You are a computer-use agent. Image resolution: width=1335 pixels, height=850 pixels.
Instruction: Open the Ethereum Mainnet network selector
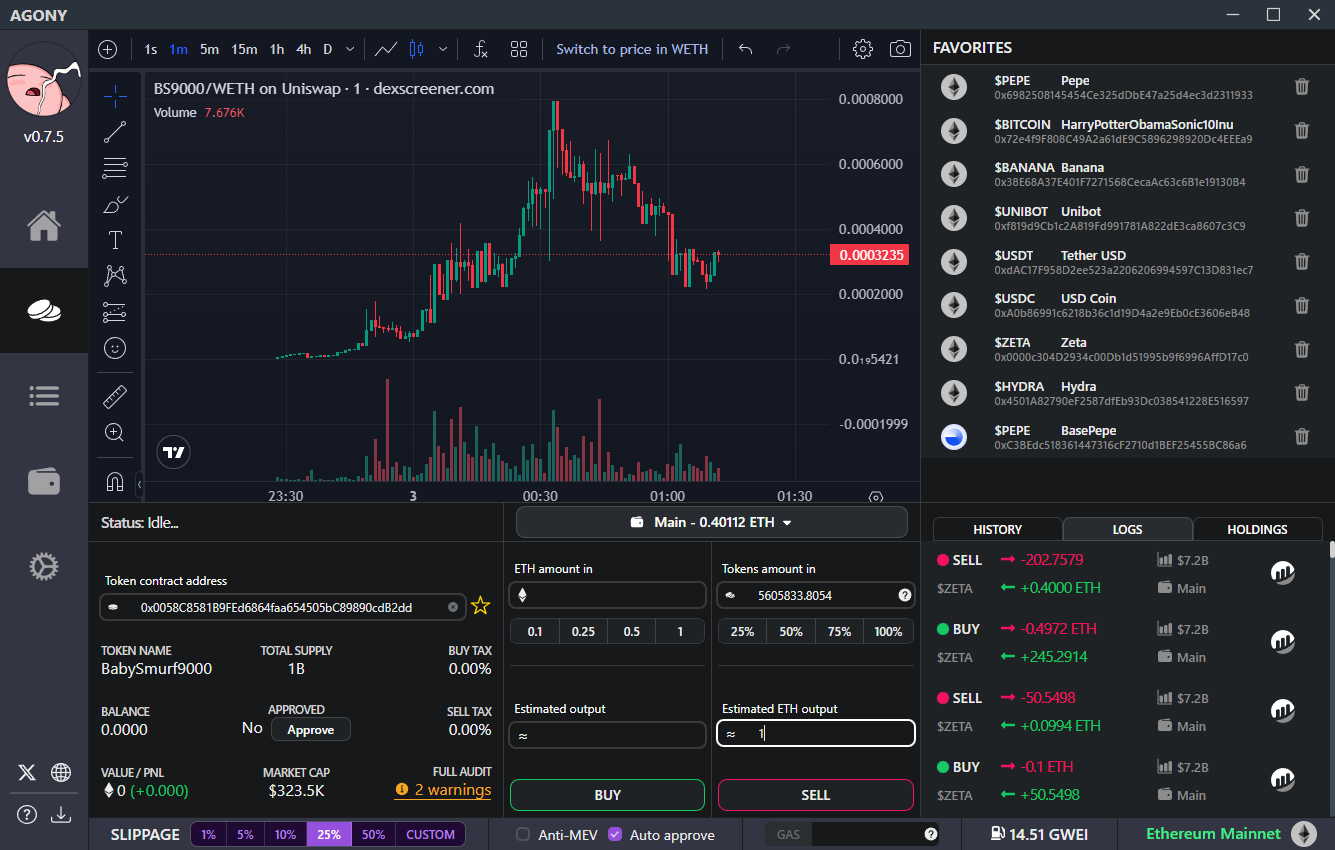[1231, 834]
